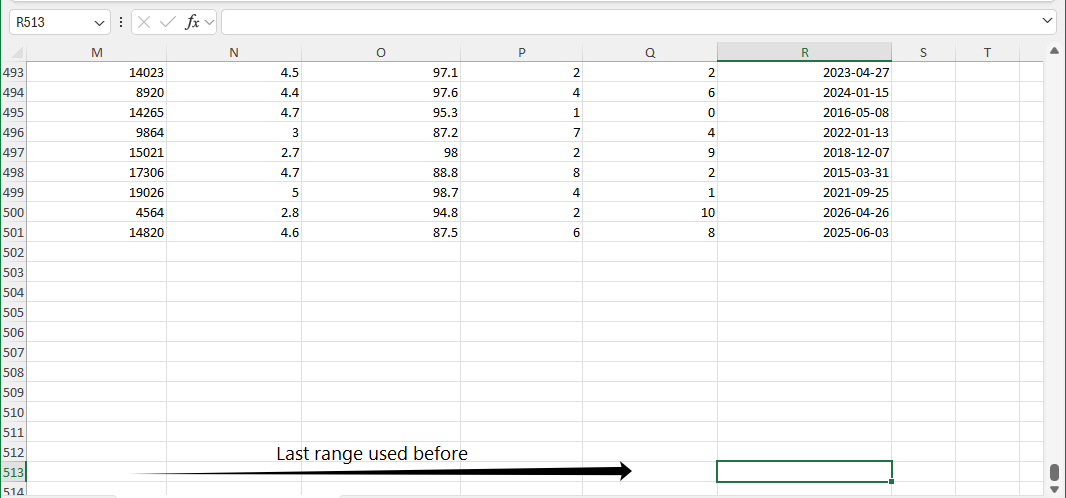Click cell with value 87.5
The height and width of the screenshot is (498, 1066).
coord(381,232)
